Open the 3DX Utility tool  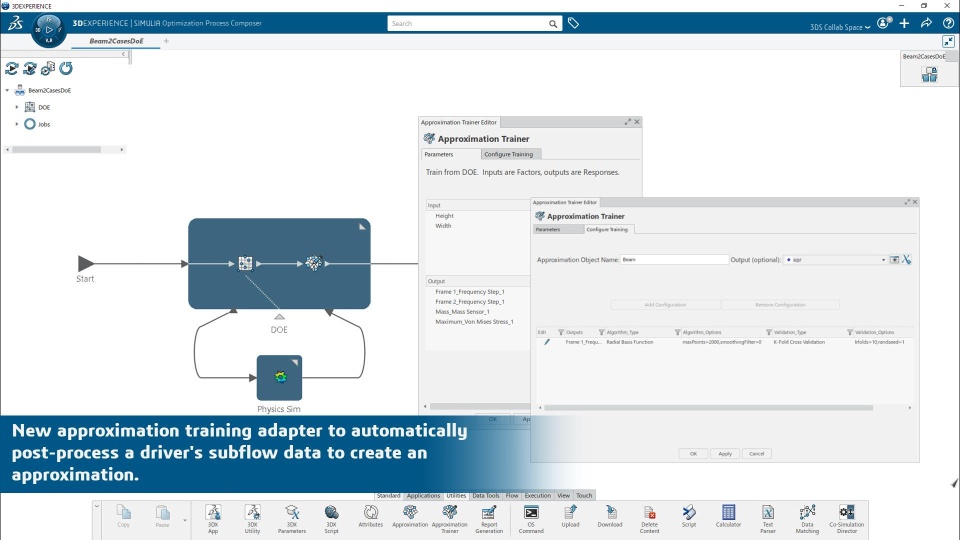point(252,518)
